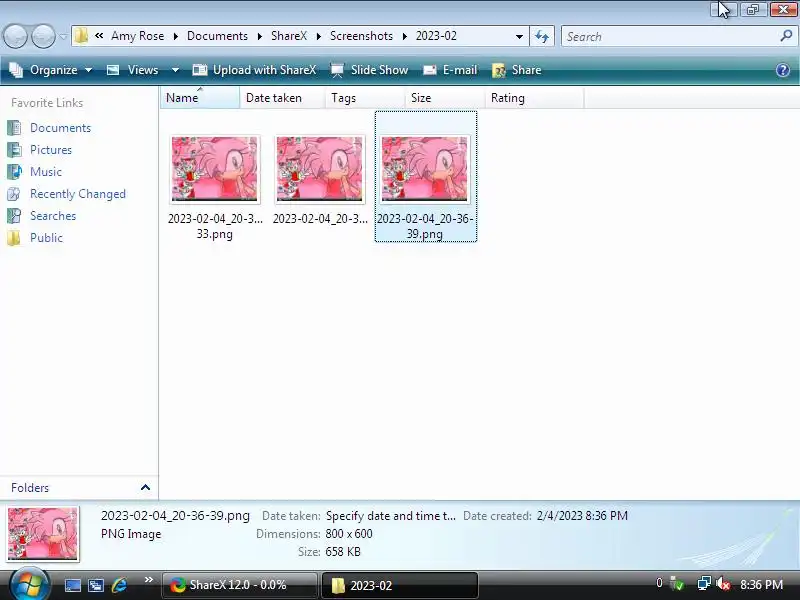
Task: Switch to ShareX 12.0 taskbar button
Action: (x=239, y=585)
